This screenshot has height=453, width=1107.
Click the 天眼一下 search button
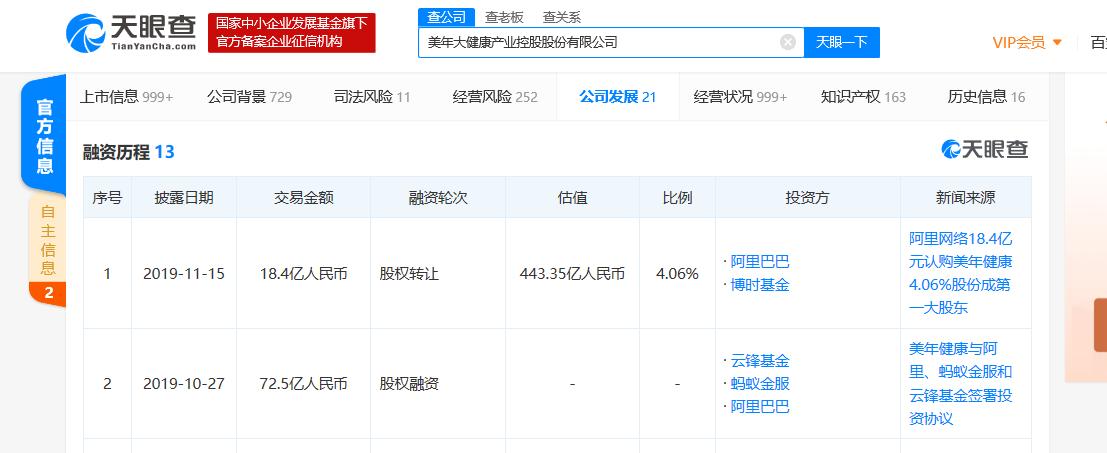point(842,42)
